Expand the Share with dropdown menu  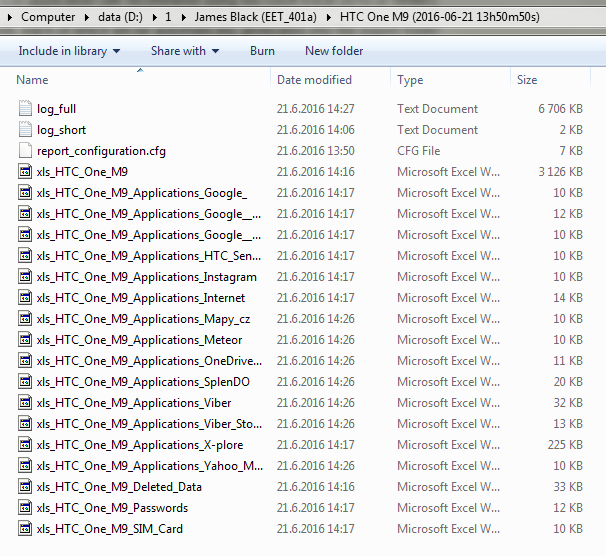coord(184,51)
